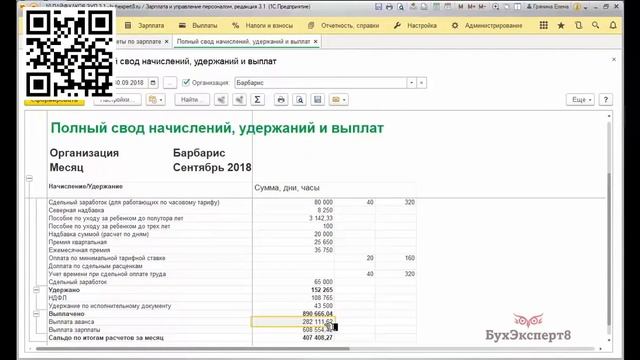This screenshot has width=640, height=360.
Task: Select the 152 265 Удержано total cell
Action: tap(293, 290)
